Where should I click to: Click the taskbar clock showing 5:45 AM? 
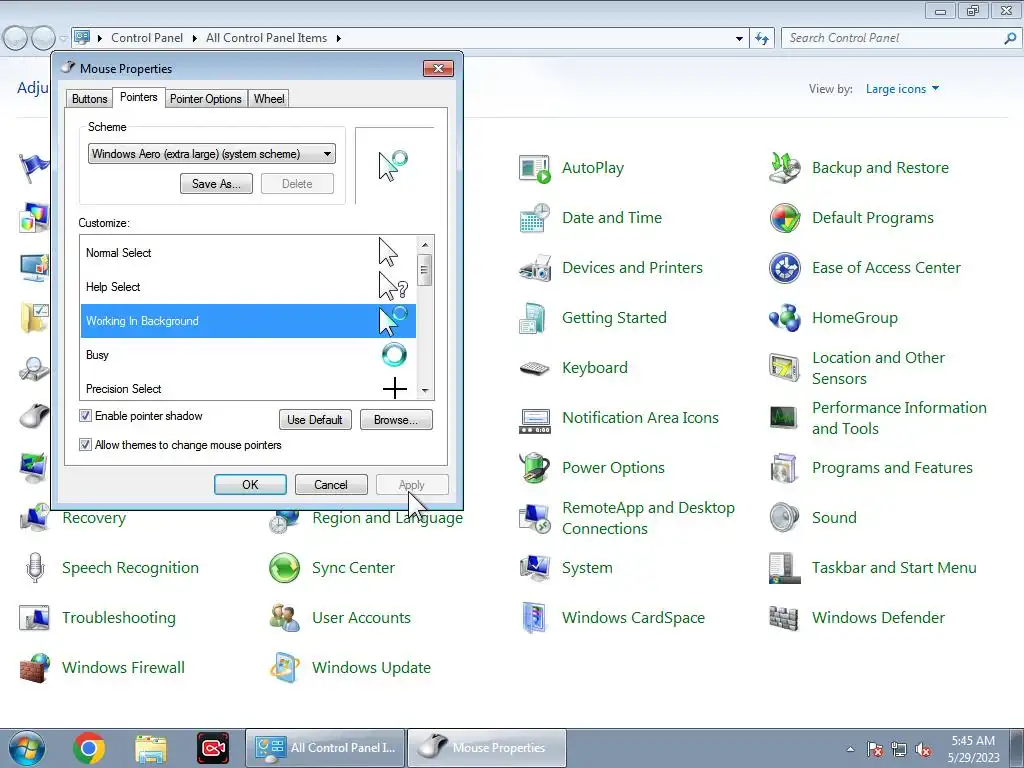973,749
